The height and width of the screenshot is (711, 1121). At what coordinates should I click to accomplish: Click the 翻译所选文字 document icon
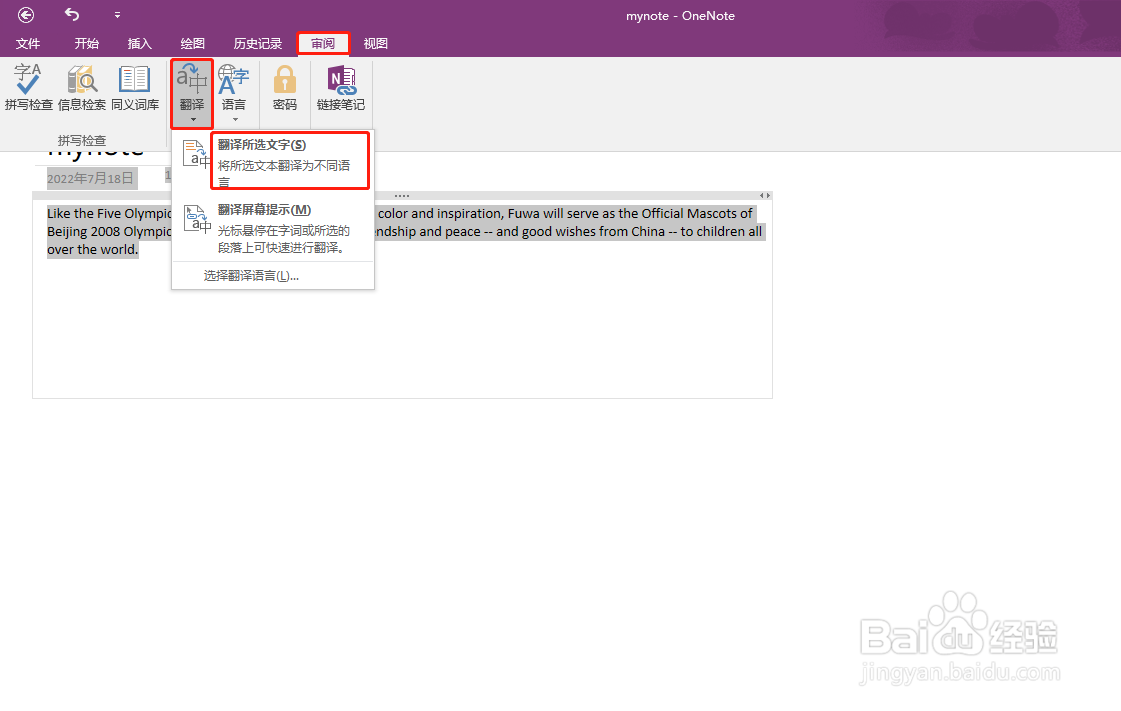point(195,154)
